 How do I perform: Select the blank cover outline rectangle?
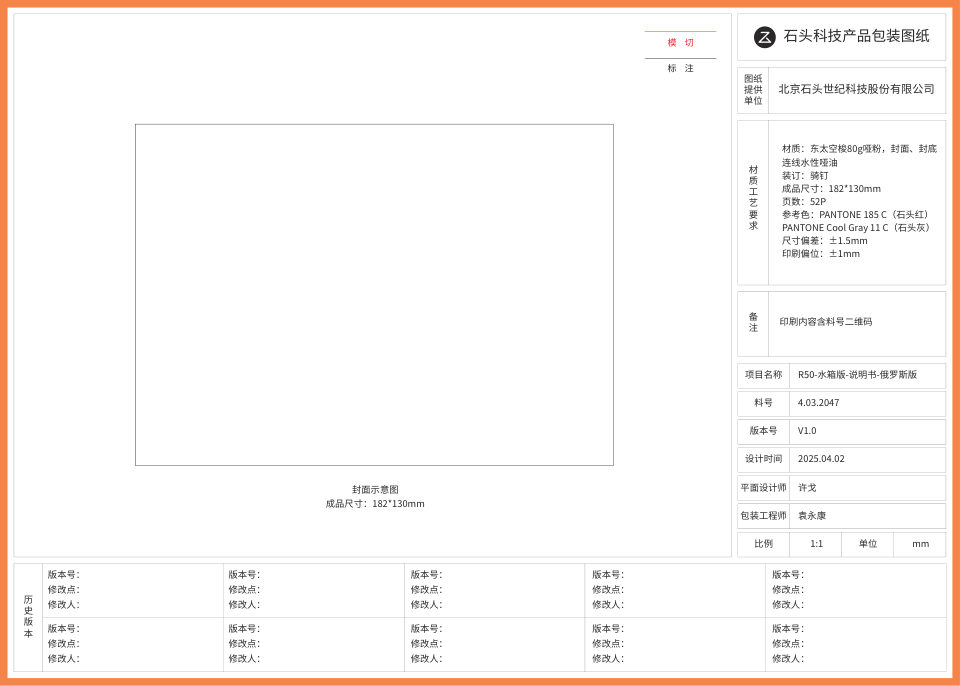374,295
